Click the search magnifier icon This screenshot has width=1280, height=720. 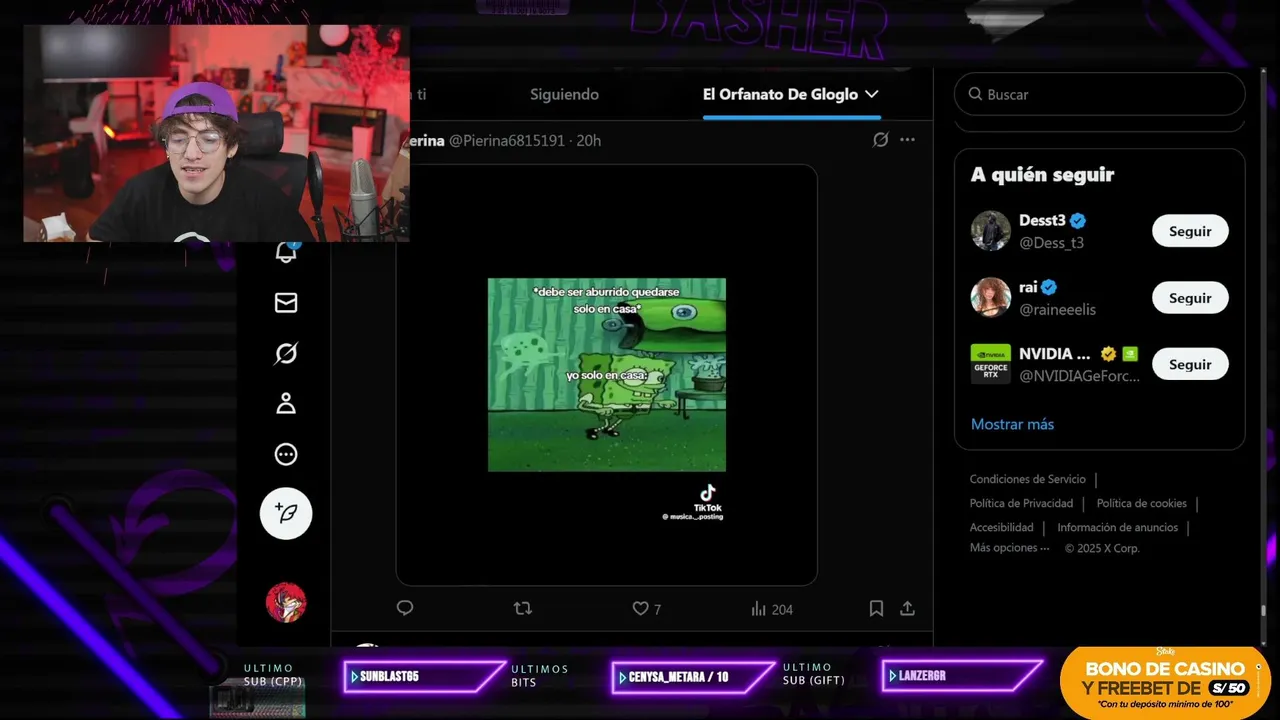(975, 94)
